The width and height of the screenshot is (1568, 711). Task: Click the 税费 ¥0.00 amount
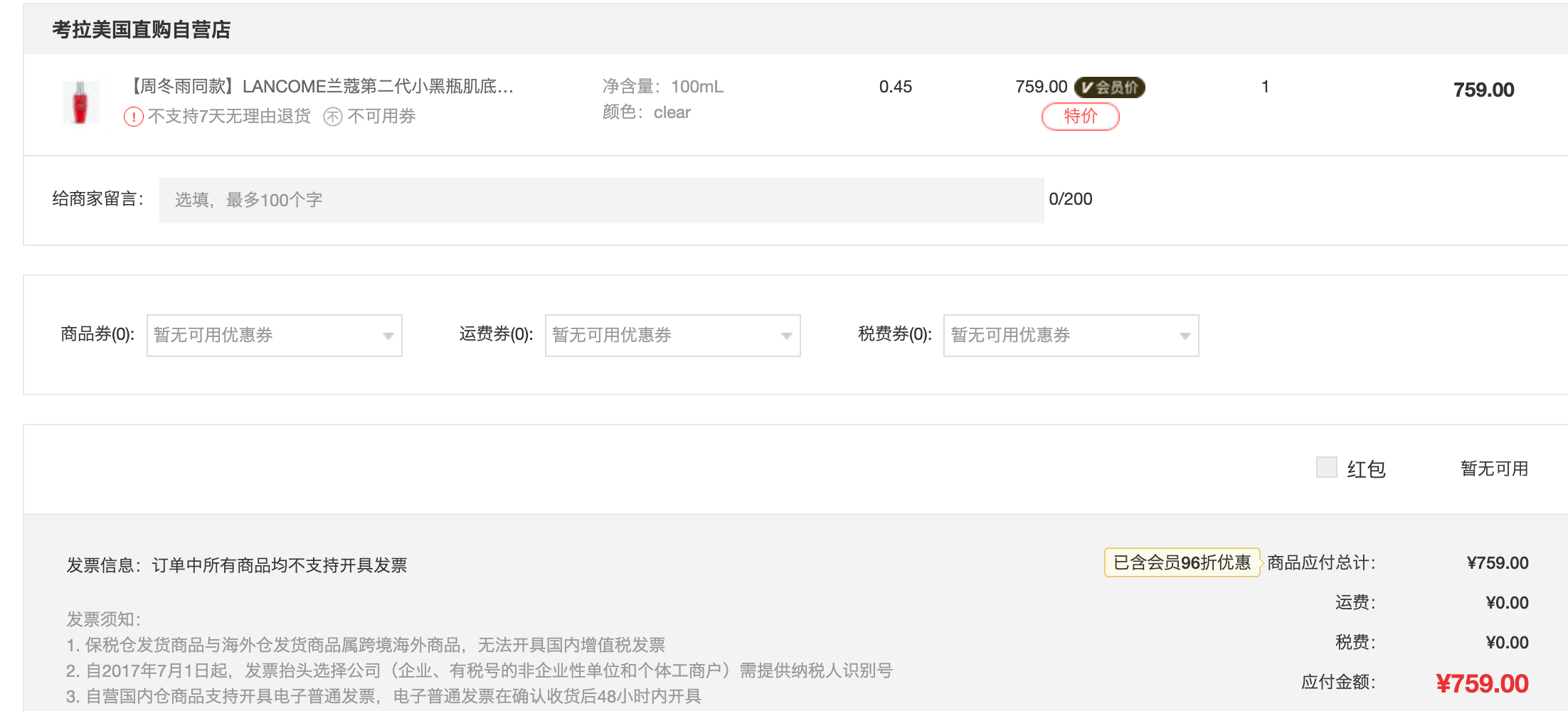click(x=1508, y=643)
